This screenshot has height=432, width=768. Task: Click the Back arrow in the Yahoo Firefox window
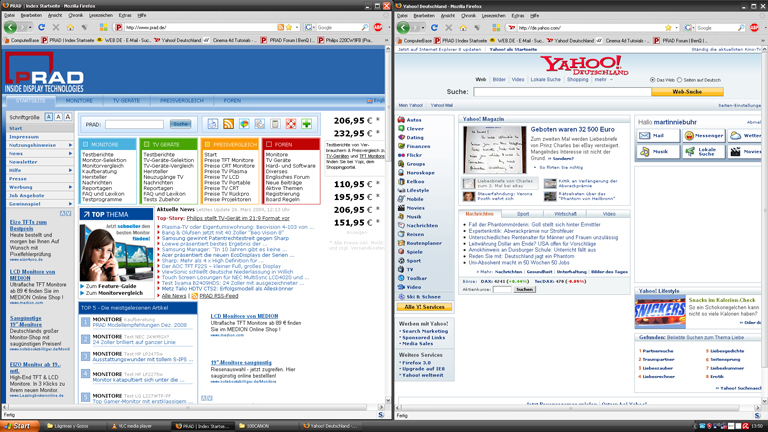(x=403, y=27)
